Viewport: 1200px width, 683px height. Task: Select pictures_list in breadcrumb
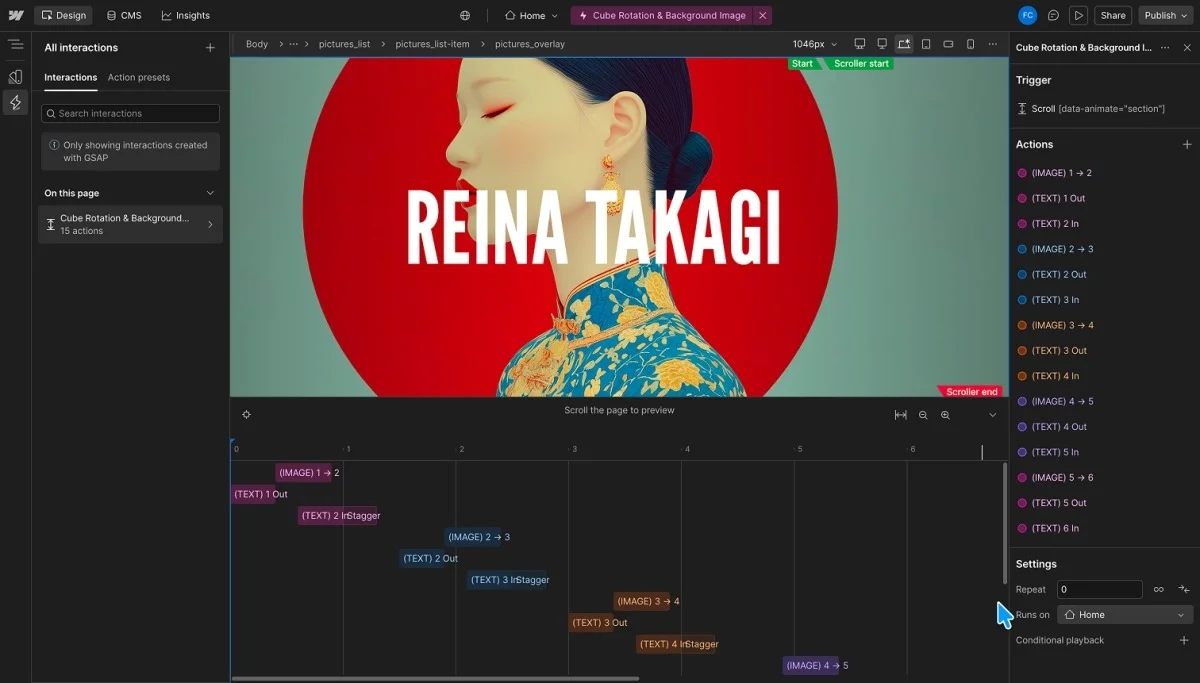tap(345, 44)
